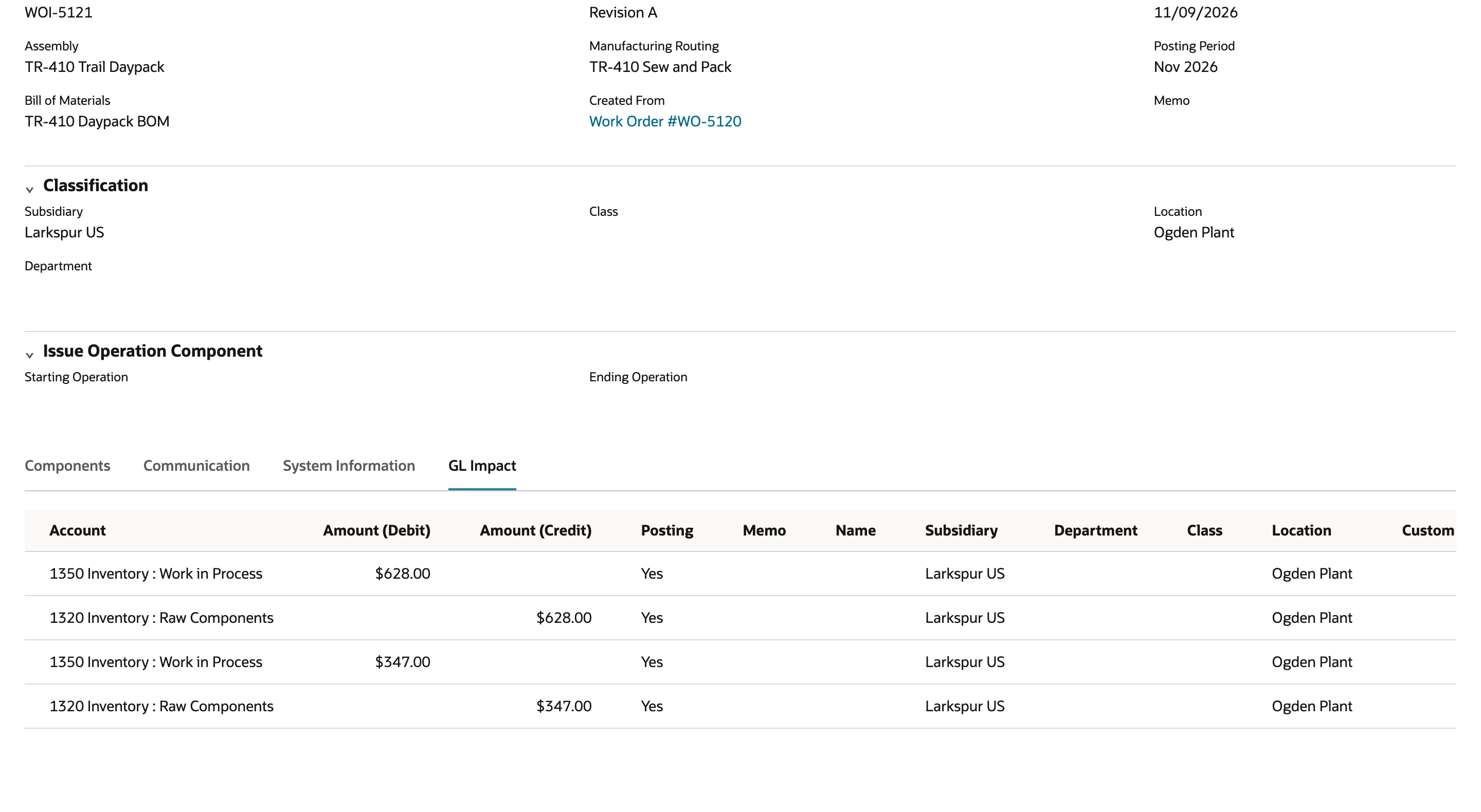Click WOI-5121 transaction number text
Viewport: 1481px width, 812px height.
59,12
